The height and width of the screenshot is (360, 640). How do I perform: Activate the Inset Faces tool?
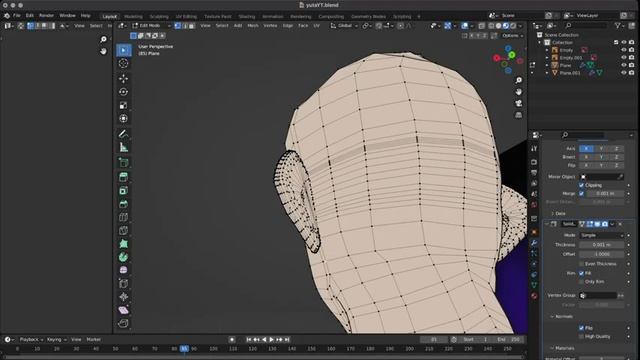click(123, 190)
